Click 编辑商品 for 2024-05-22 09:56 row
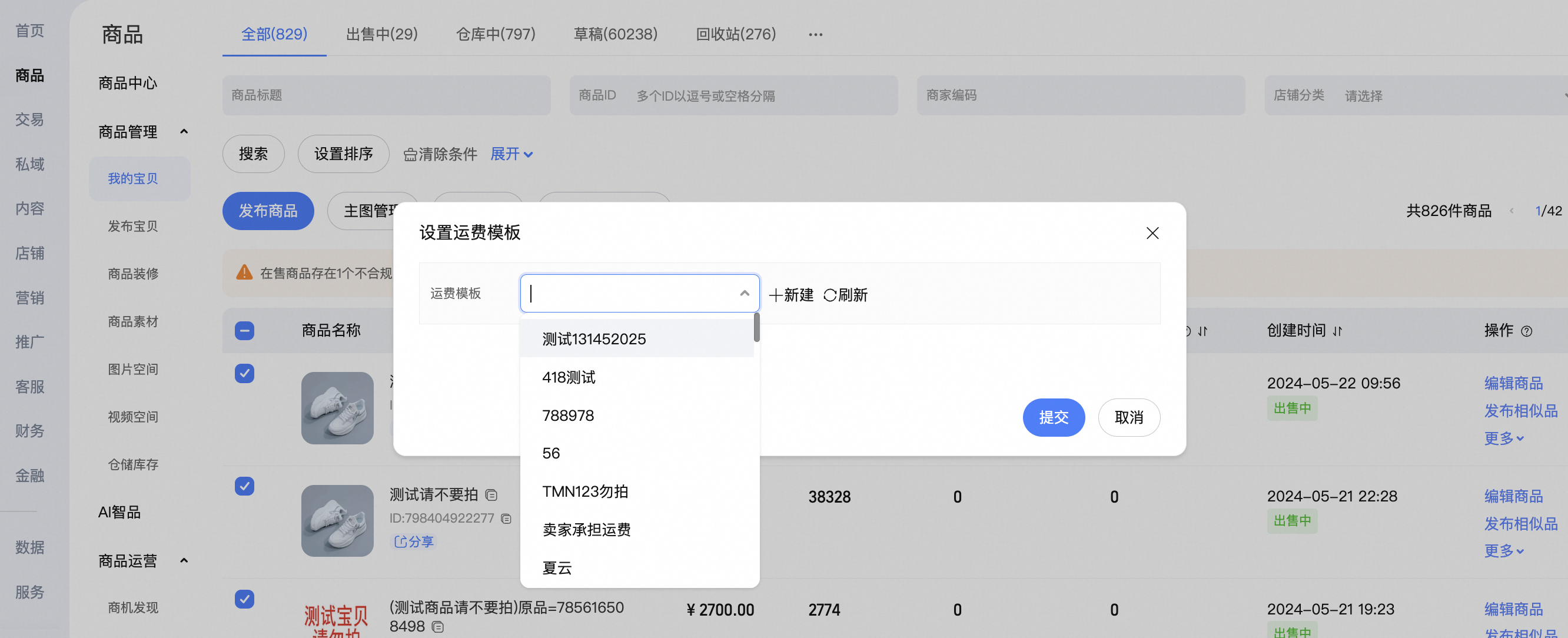The height and width of the screenshot is (638, 1568). 1513,383
